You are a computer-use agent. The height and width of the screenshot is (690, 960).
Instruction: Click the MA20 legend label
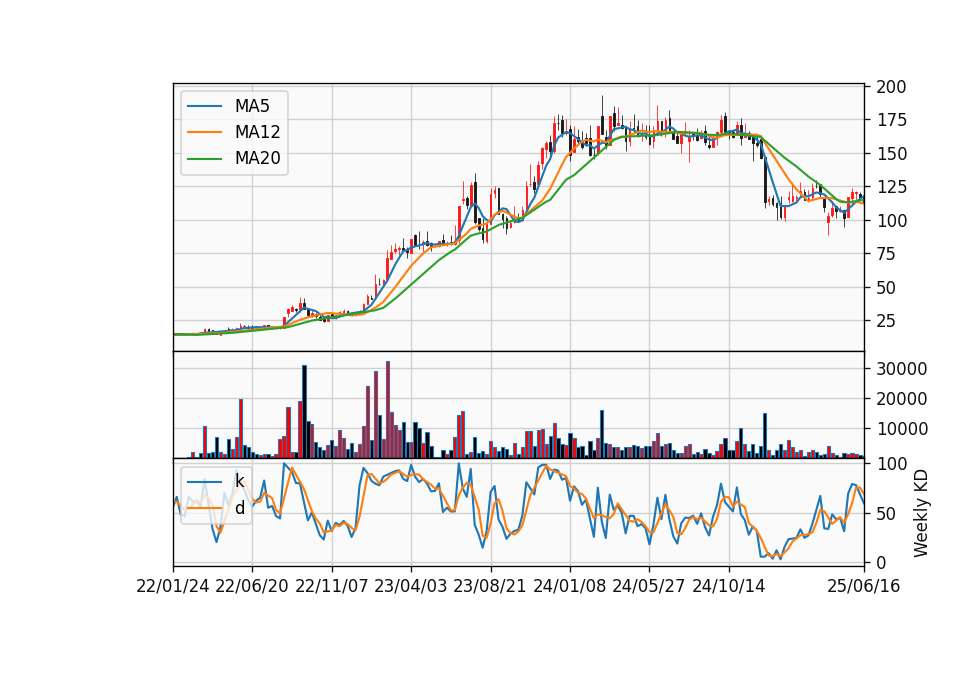click(257, 158)
